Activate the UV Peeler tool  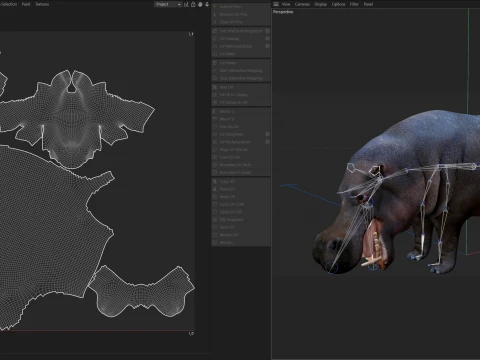click(x=241, y=63)
